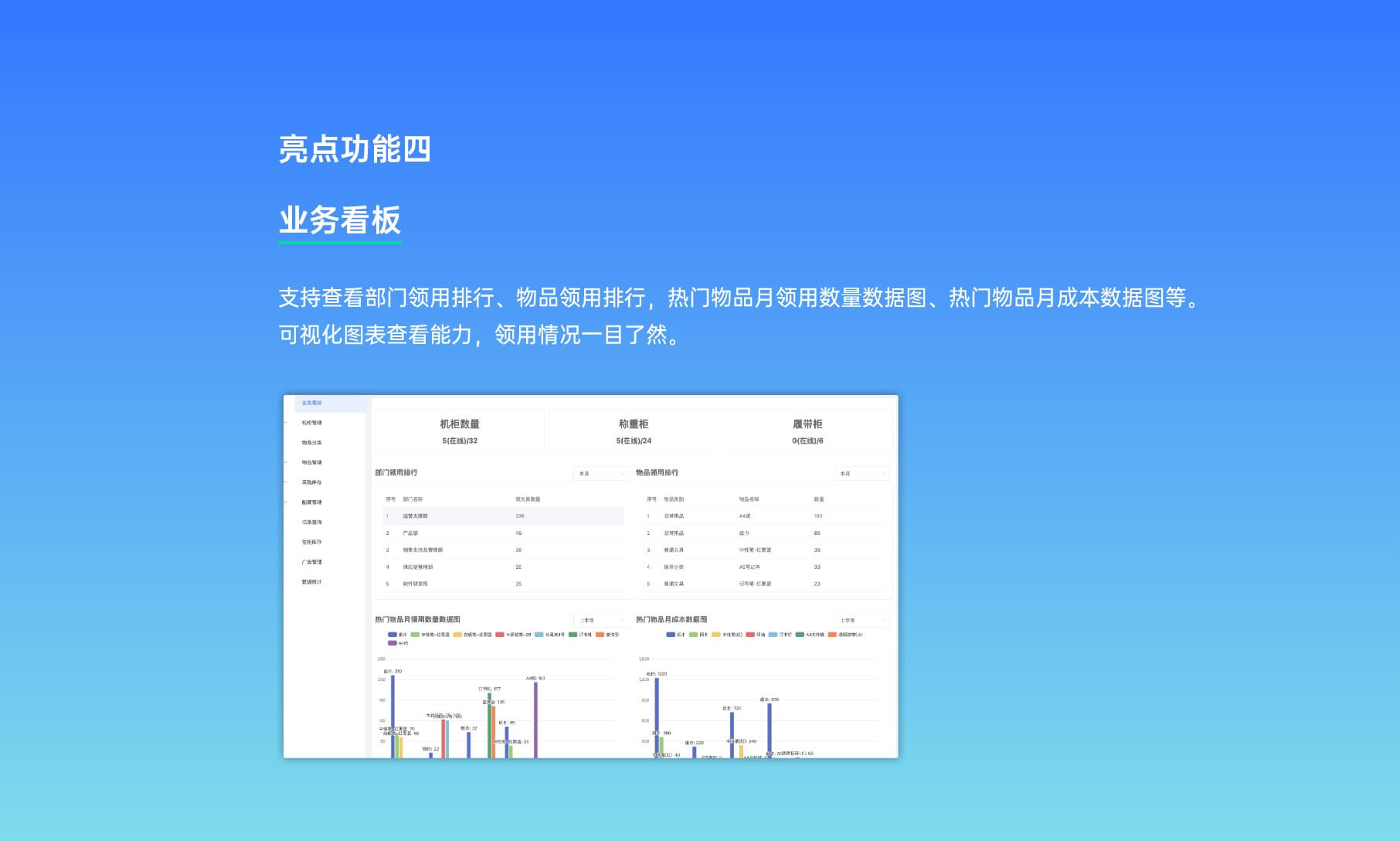The width and height of the screenshot is (1400, 841).
Task: Click the 履带柜 summary card
Action: coord(807,431)
